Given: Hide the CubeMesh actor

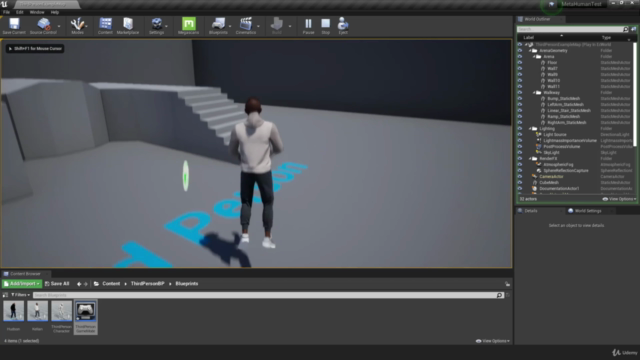Looking at the screenshot, I should click(520, 182).
